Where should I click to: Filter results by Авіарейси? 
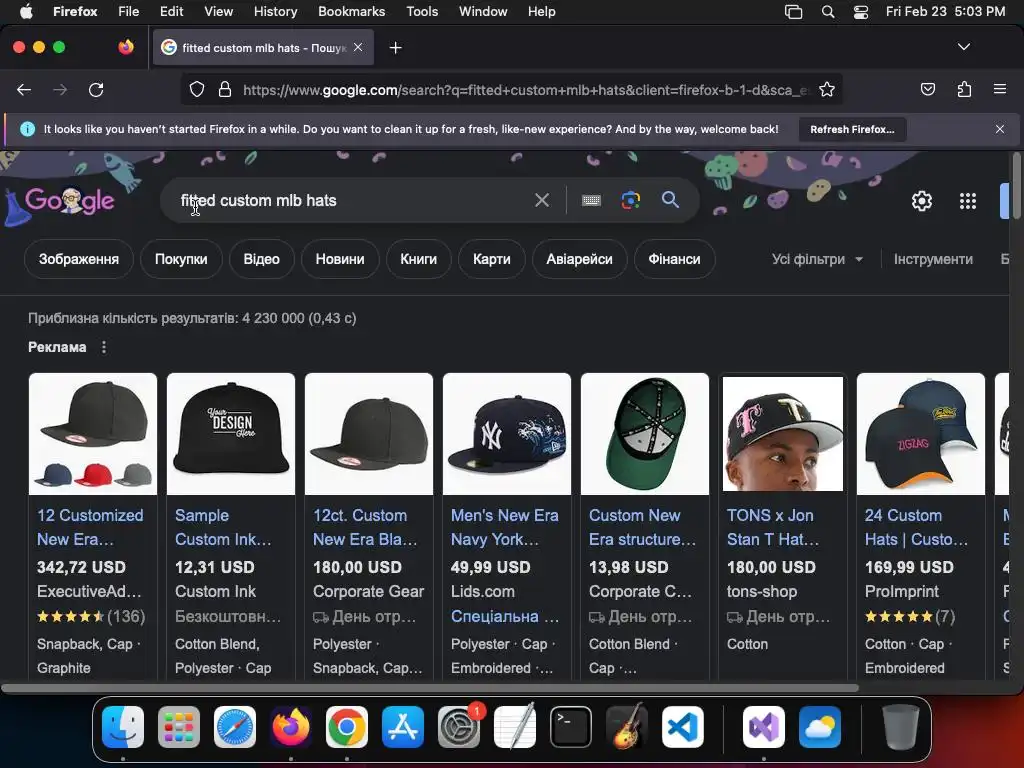point(579,259)
